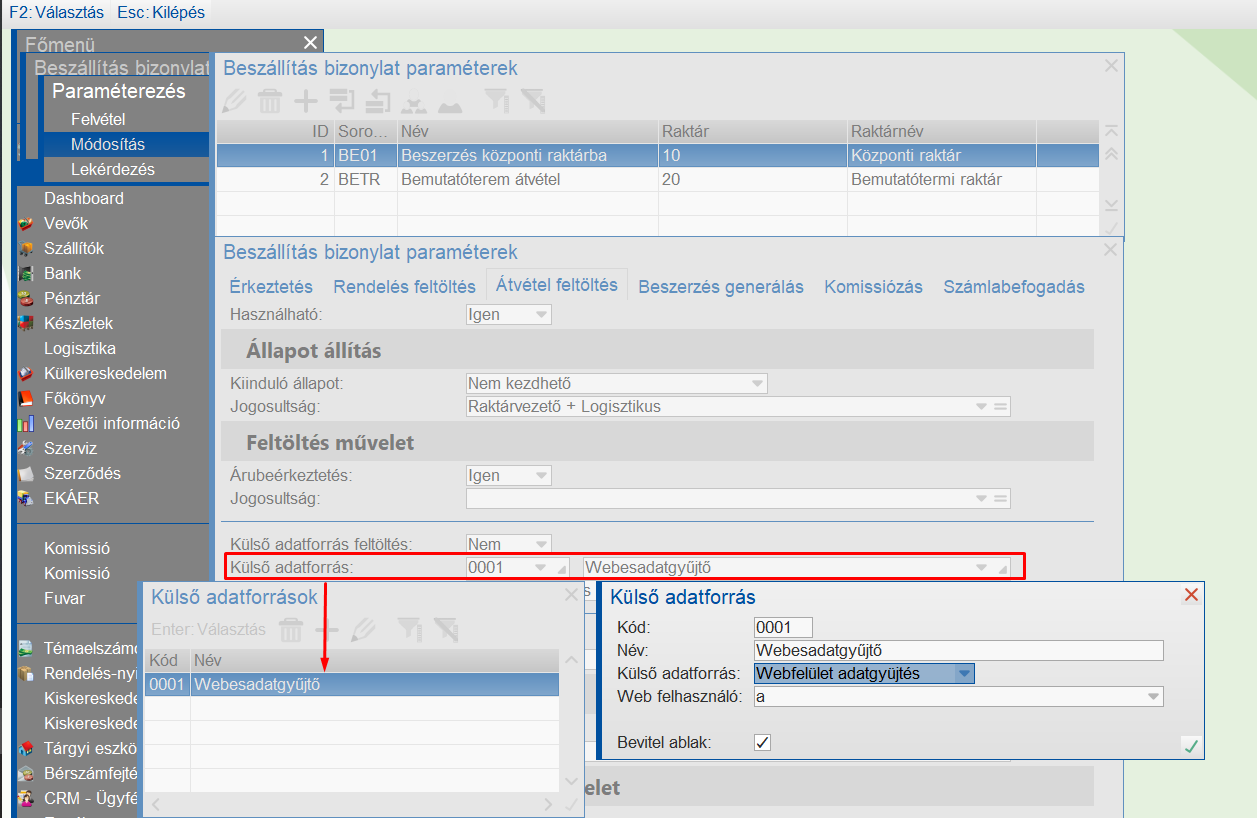The width and height of the screenshot is (1257, 818).
Task: Switch to the Számlabefogadás tab
Action: 1014,286
